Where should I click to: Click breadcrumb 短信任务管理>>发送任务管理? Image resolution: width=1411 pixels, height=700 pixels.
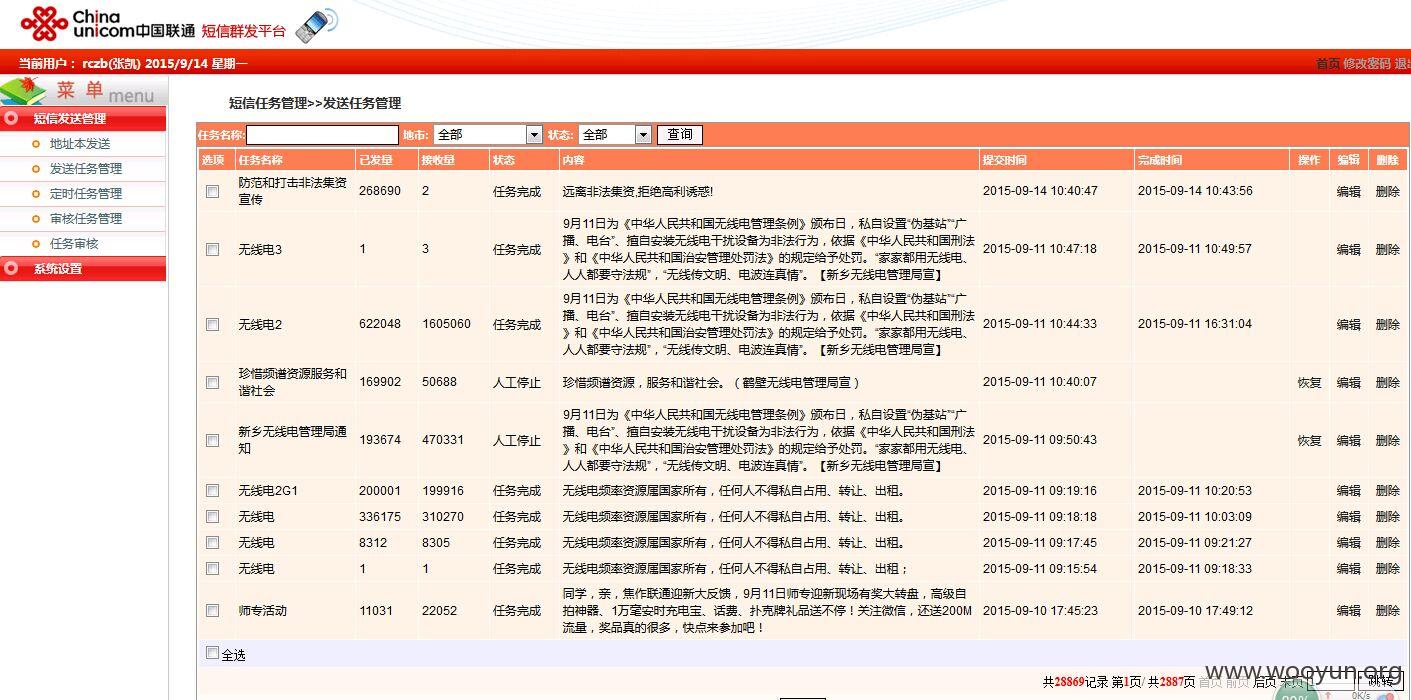(315, 103)
